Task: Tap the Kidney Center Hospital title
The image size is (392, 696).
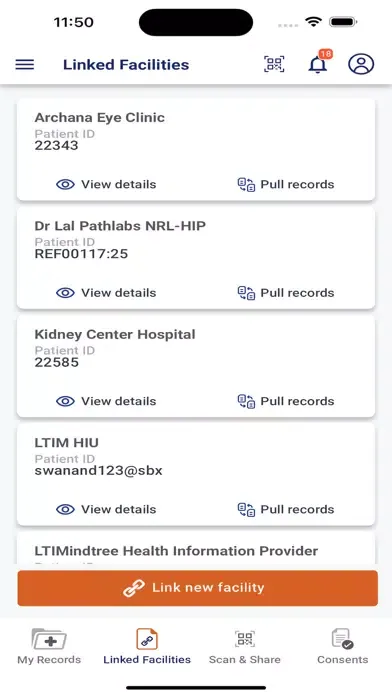Action: click(x=115, y=334)
